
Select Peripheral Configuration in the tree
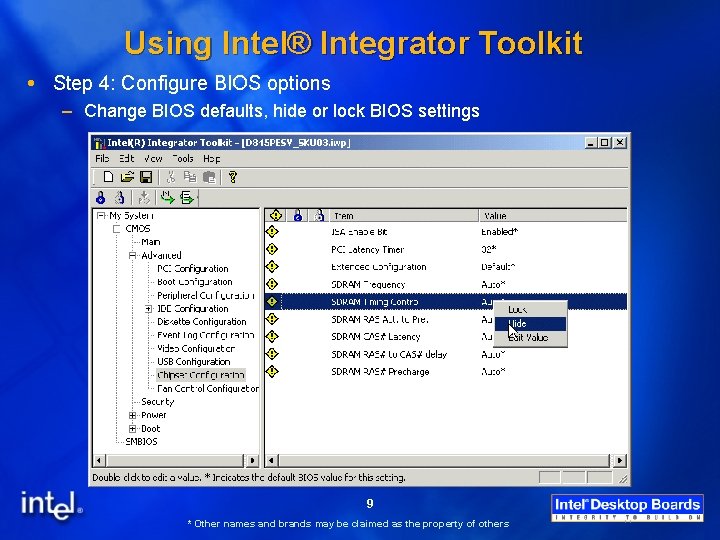pyautogui.click(x=206, y=295)
